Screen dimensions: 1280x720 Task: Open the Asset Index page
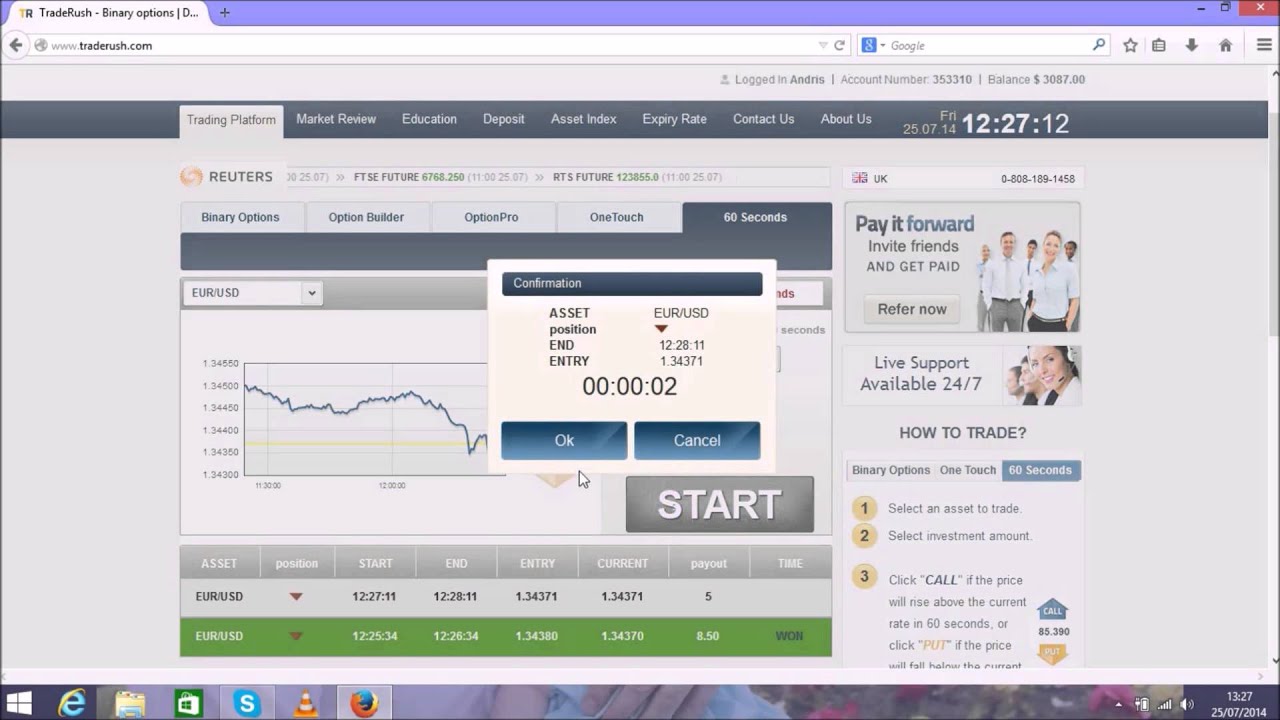point(583,119)
